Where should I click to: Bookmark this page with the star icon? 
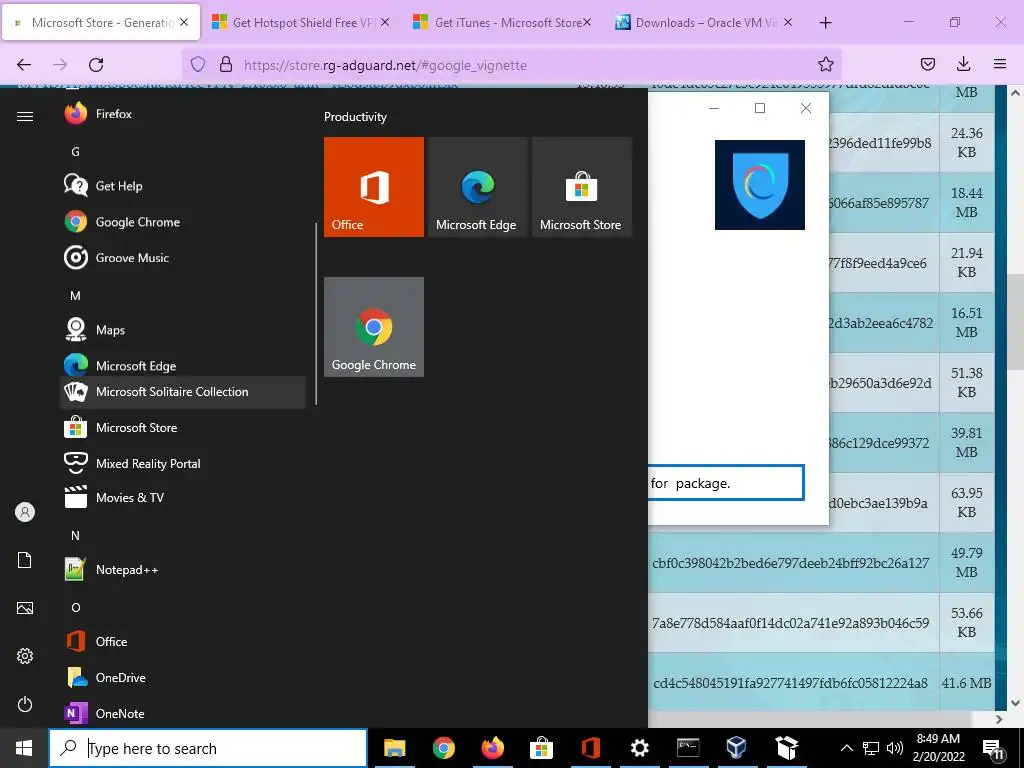825,64
